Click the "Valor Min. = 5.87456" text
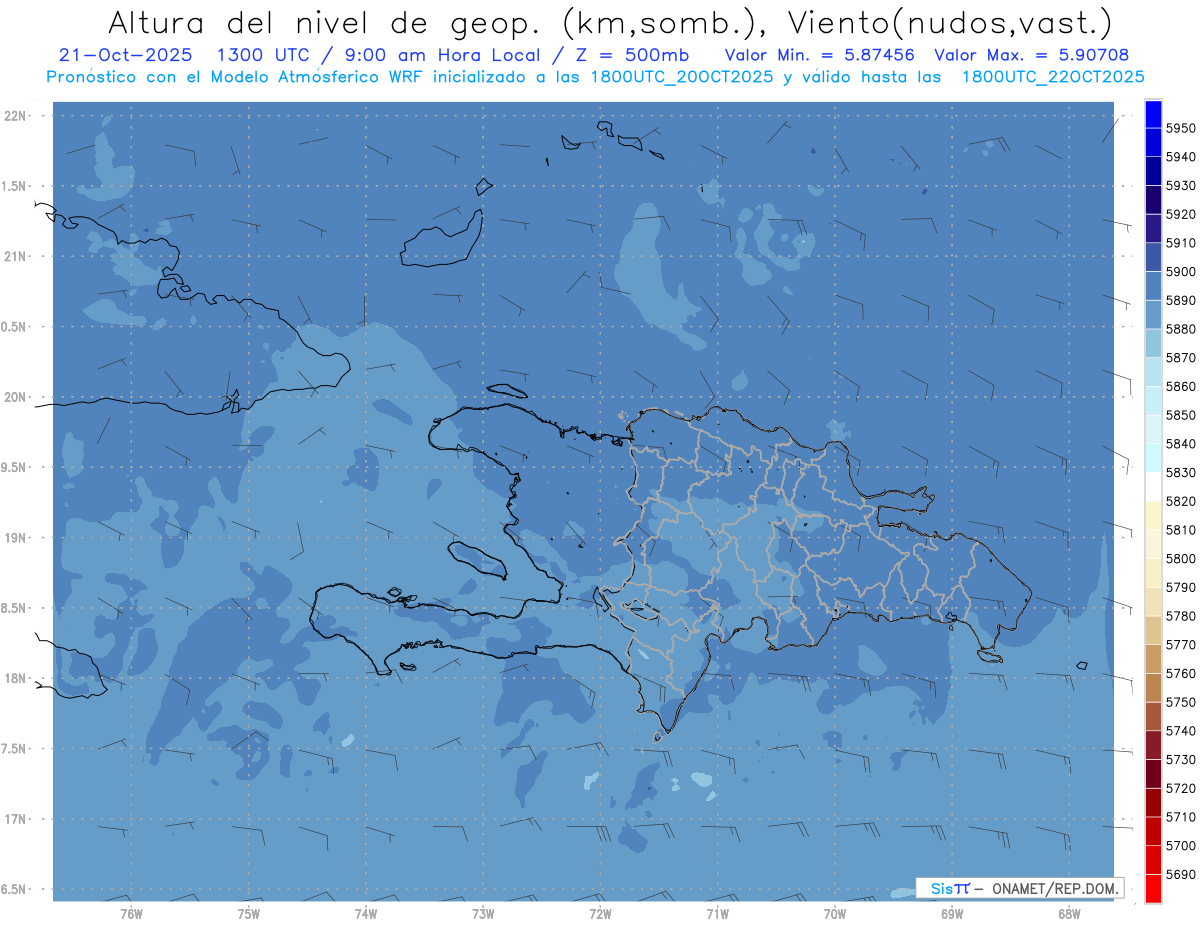The image size is (1200, 927). 819,55
